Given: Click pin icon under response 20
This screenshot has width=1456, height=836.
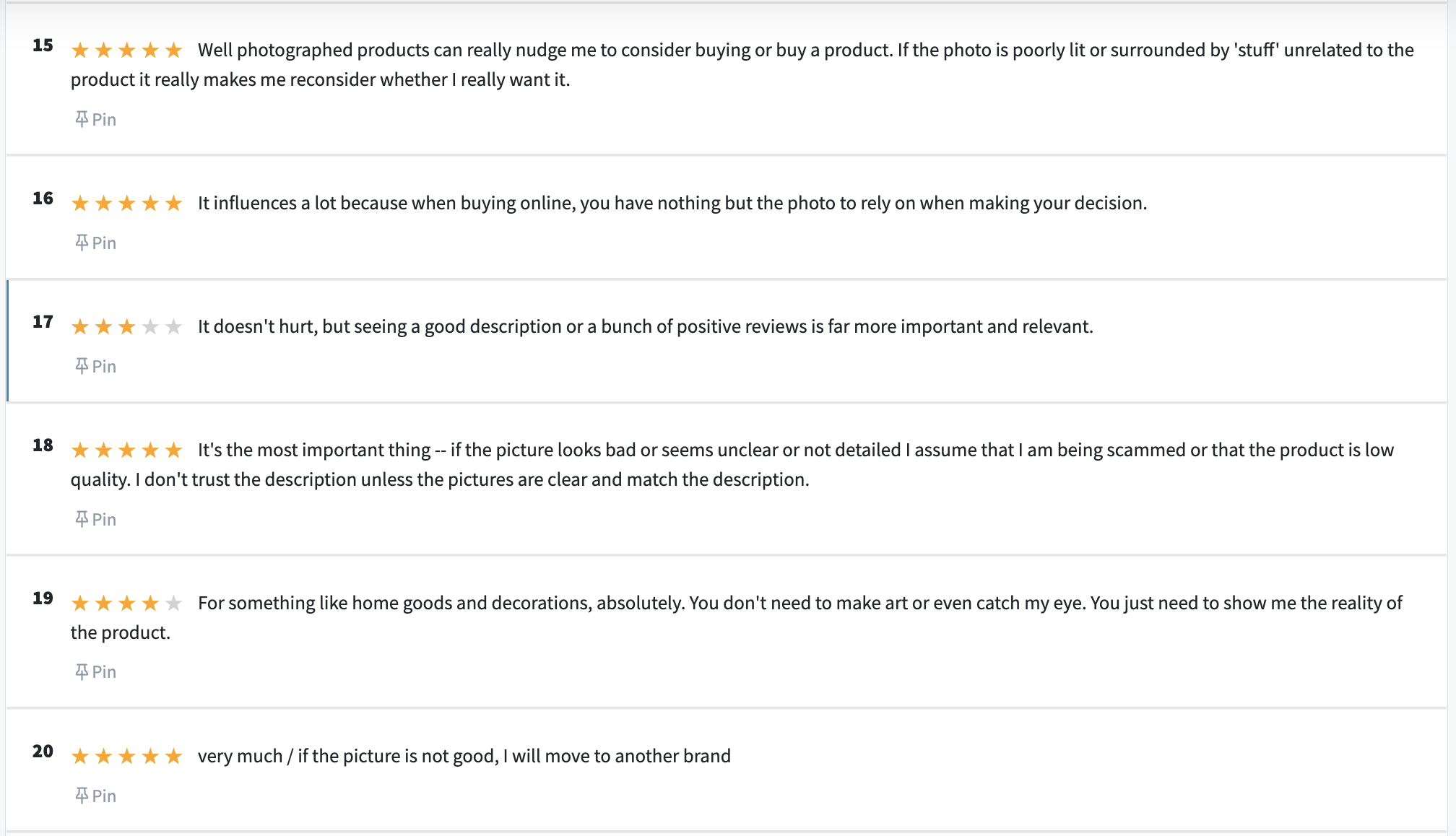Looking at the screenshot, I should (x=82, y=796).
